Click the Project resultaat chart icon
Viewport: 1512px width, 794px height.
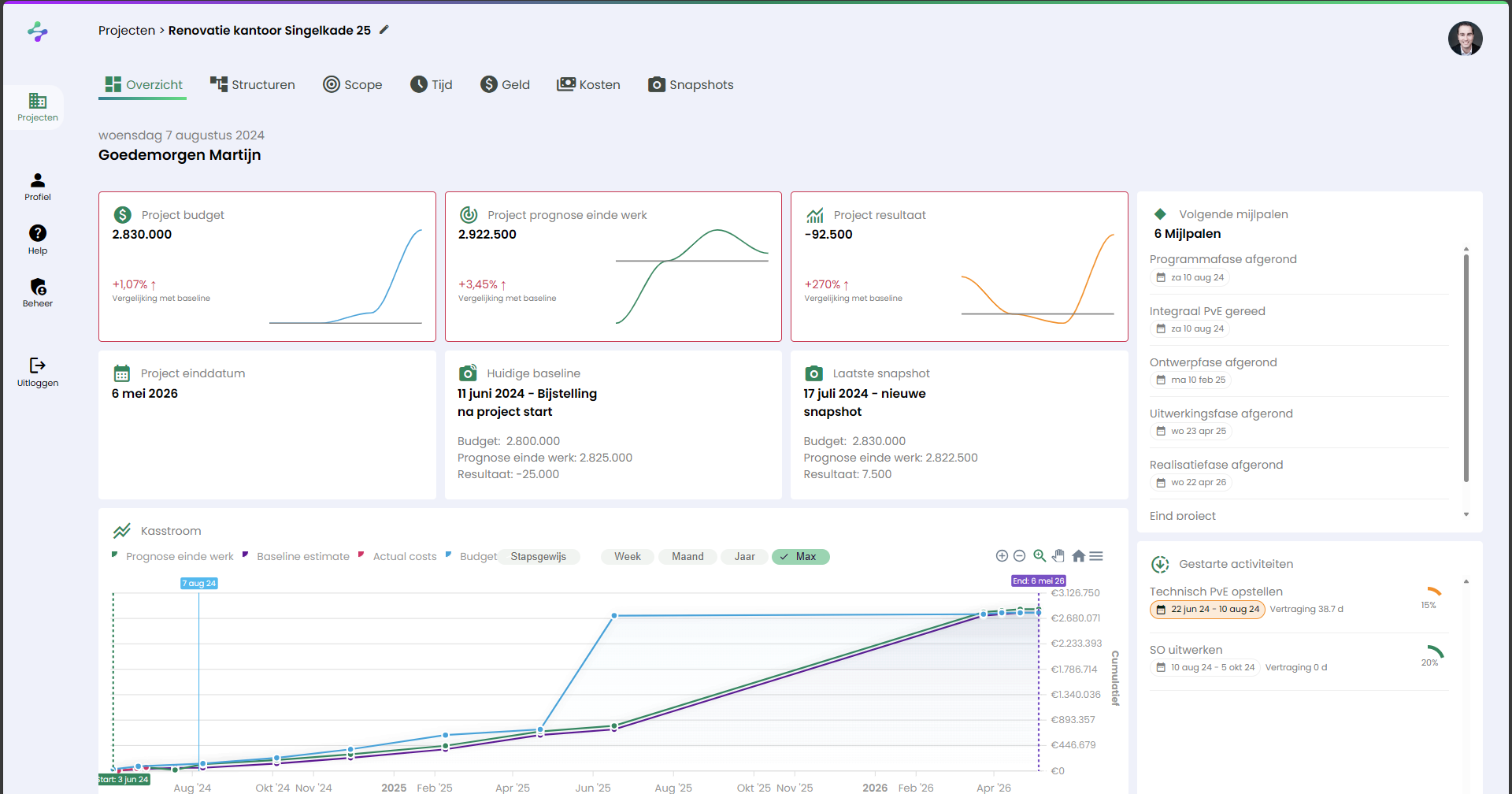[x=815, y=214]
